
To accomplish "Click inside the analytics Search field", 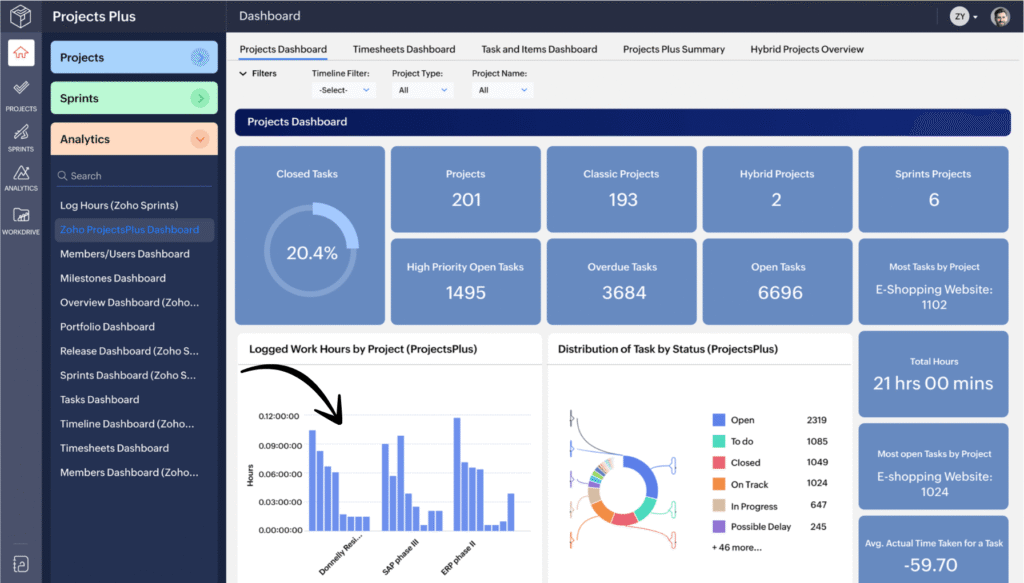I will 133,174.
